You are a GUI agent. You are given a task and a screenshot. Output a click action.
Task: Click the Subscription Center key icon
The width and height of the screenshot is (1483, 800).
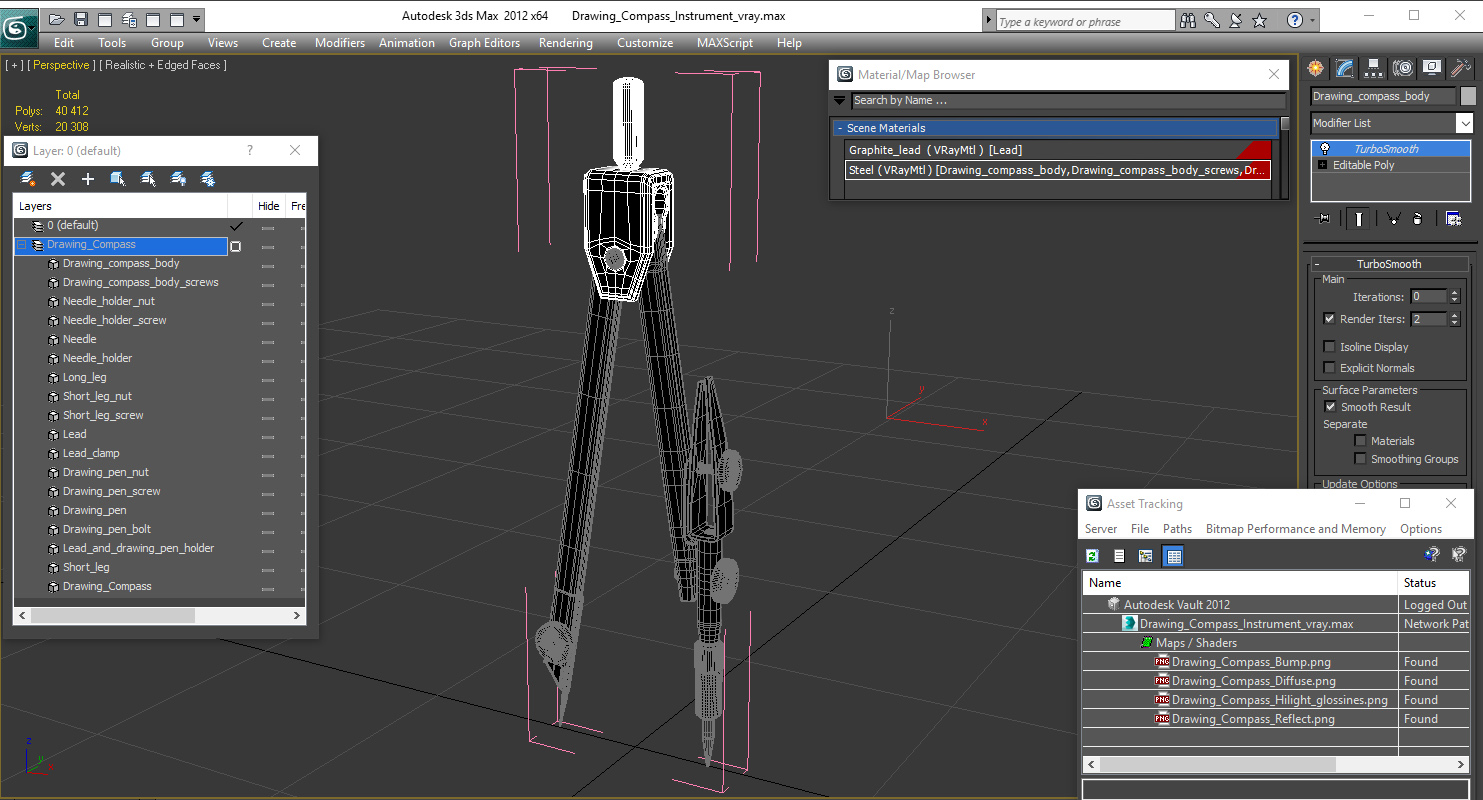tap(1212, 20)
